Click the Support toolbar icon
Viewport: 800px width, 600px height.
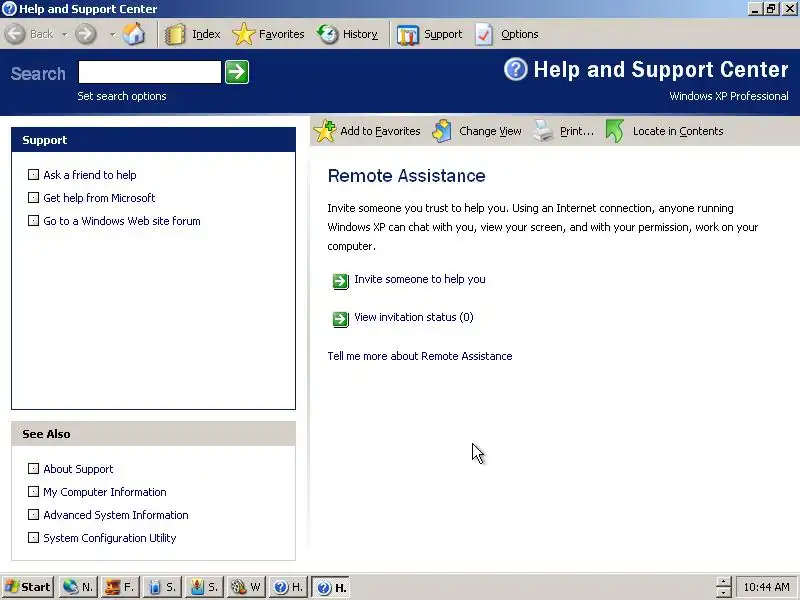[x=408, y=35]
